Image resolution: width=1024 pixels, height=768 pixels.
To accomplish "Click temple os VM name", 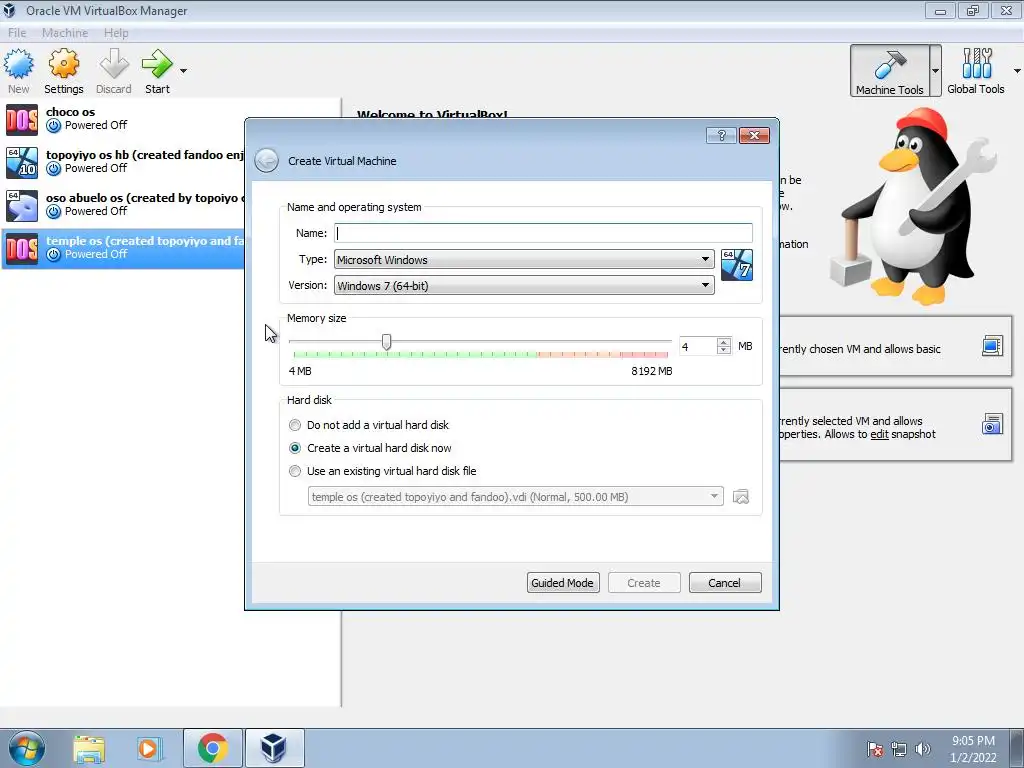I will (x=144, y=241).
